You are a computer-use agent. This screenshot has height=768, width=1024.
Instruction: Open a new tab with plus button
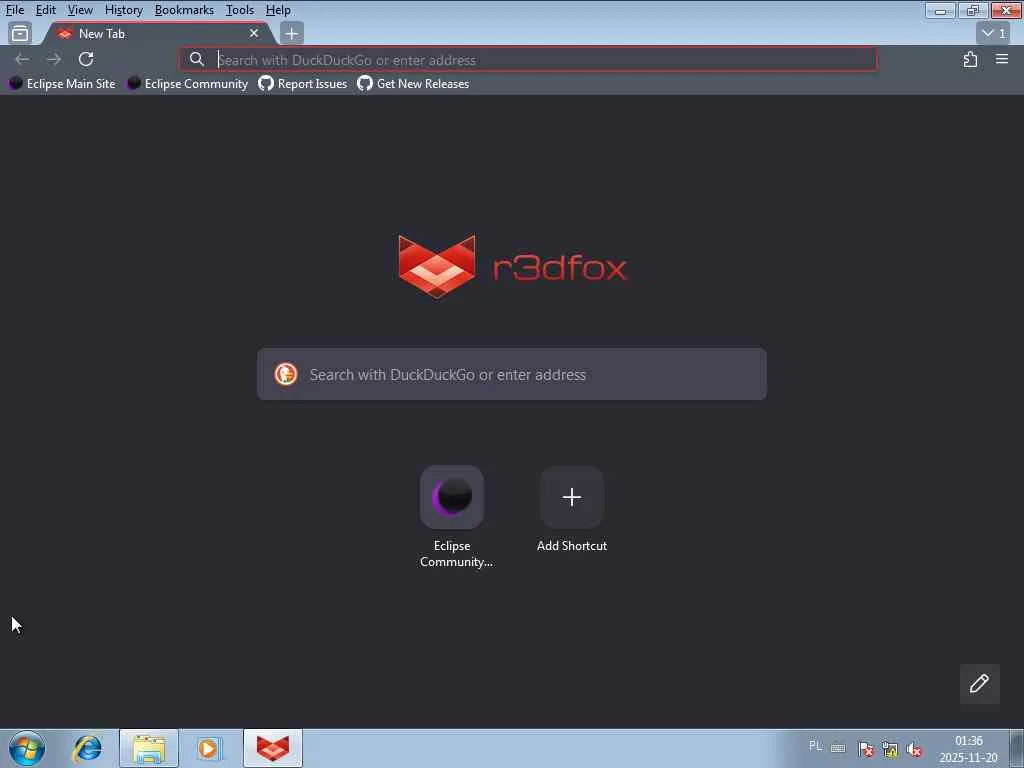[291, 33]
